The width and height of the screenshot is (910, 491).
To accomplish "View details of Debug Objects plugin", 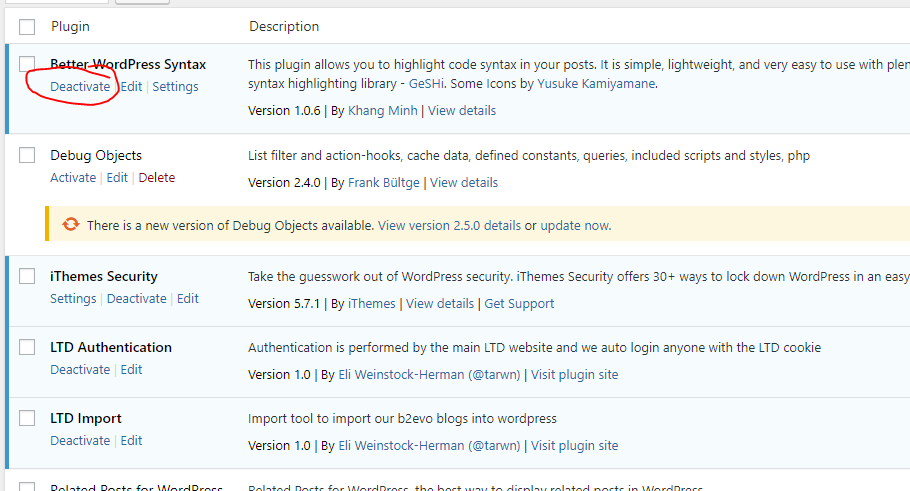I will [464, 183].
